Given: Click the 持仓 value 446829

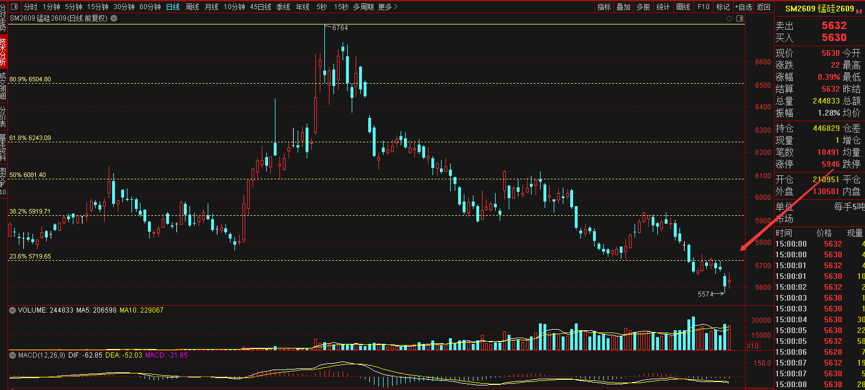Looking at the screenshot, I should tap(826, 128).
